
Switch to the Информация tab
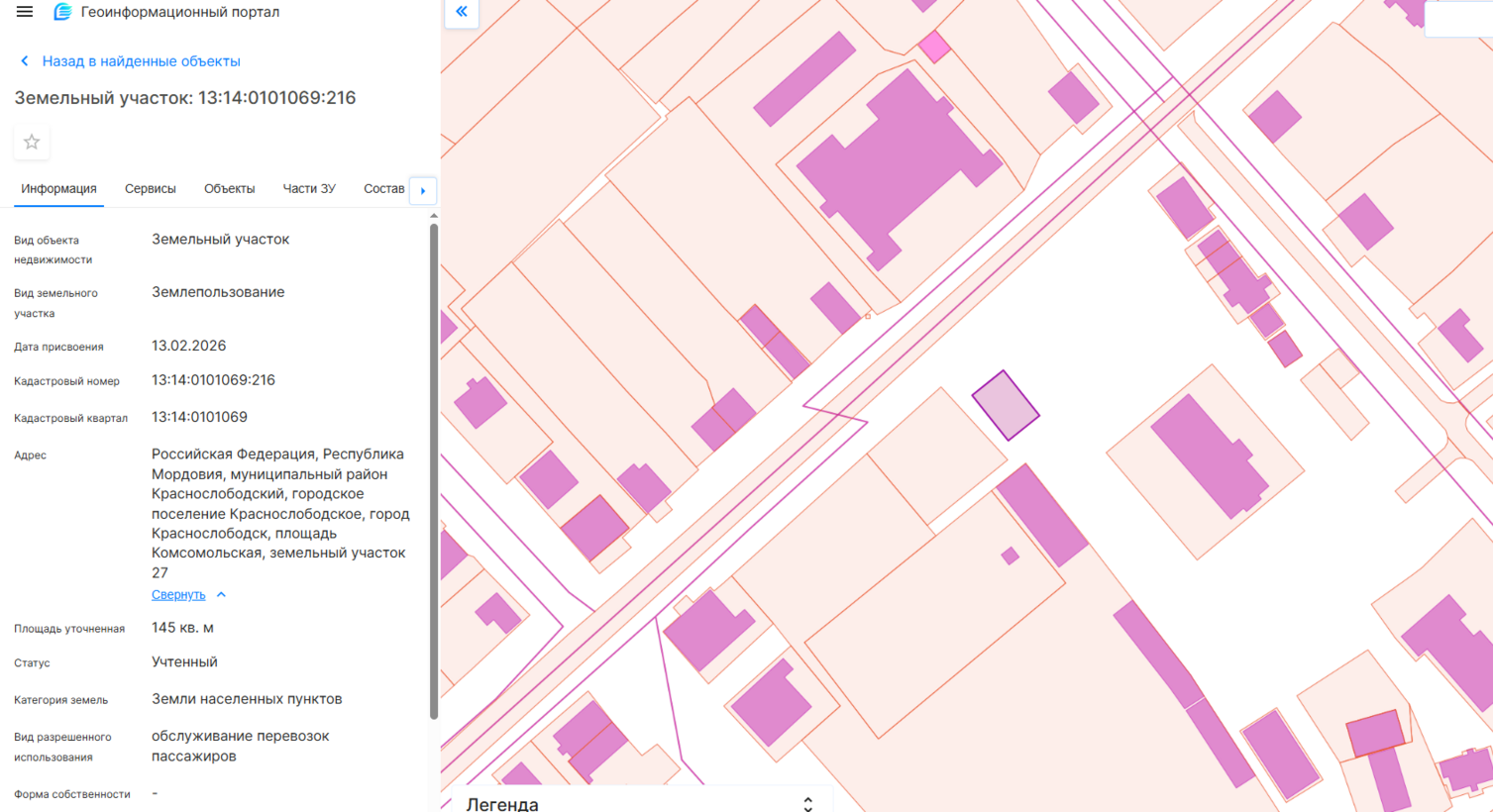[58, 188]
